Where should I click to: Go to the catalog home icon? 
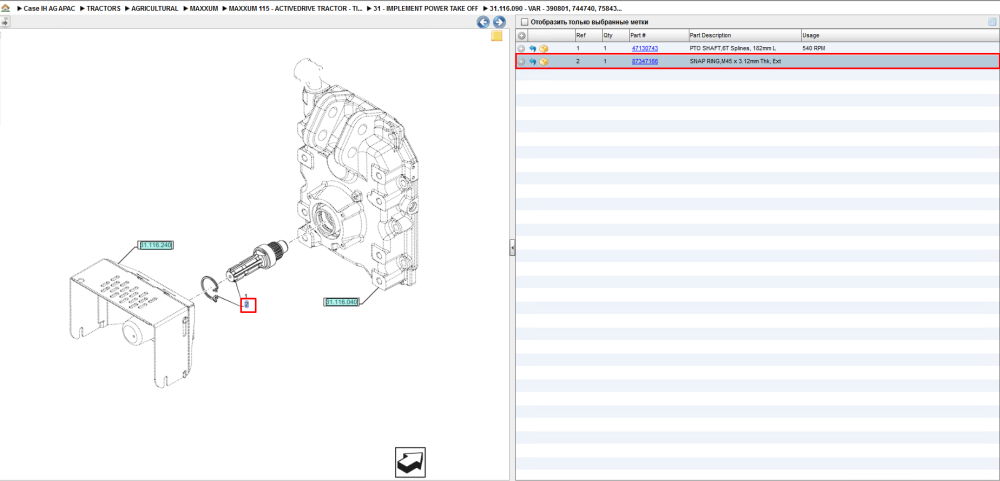[x=6, y=8]
